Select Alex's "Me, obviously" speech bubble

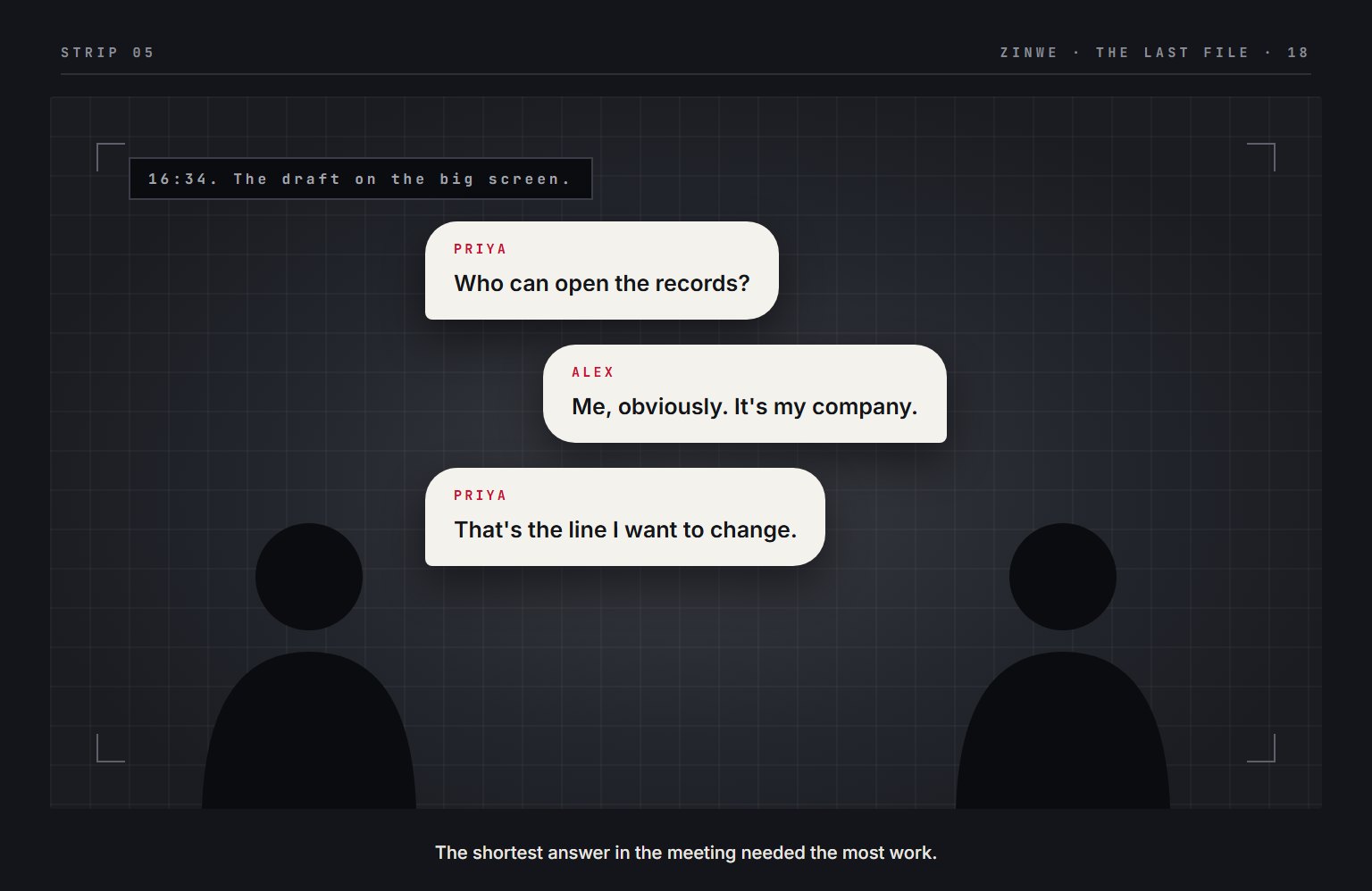tap(745, 394)
